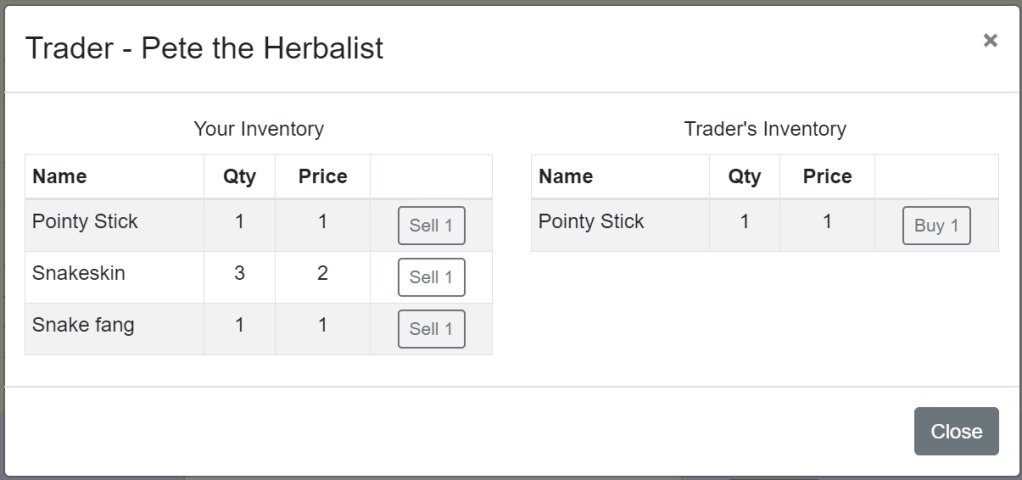This screenshot has width=1022, height=480.
Task: Buy one Pointy Stick from trader
Action: (936, 225)
